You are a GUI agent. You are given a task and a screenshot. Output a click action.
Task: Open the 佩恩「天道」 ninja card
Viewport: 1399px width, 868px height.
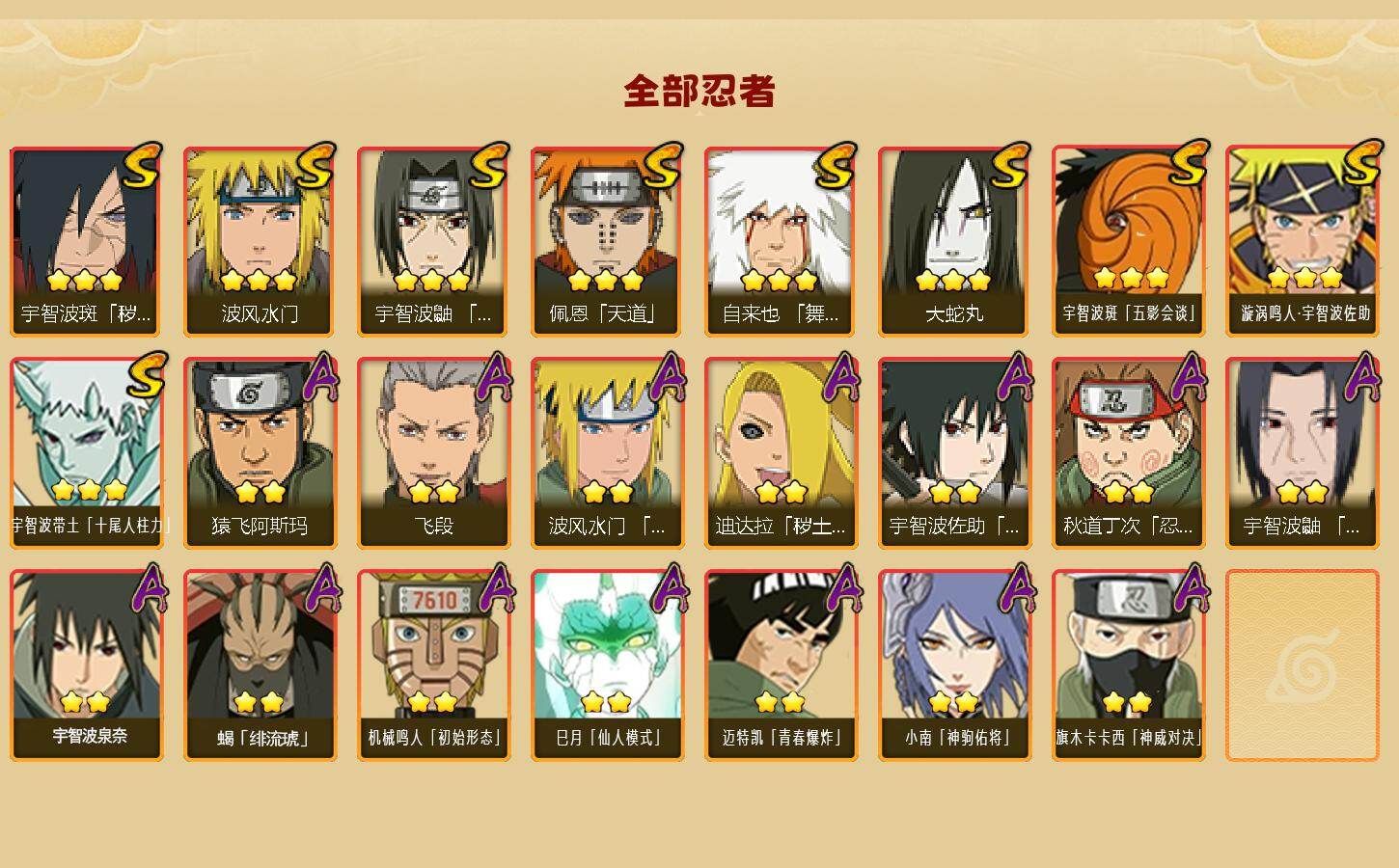tap(607, 241)
